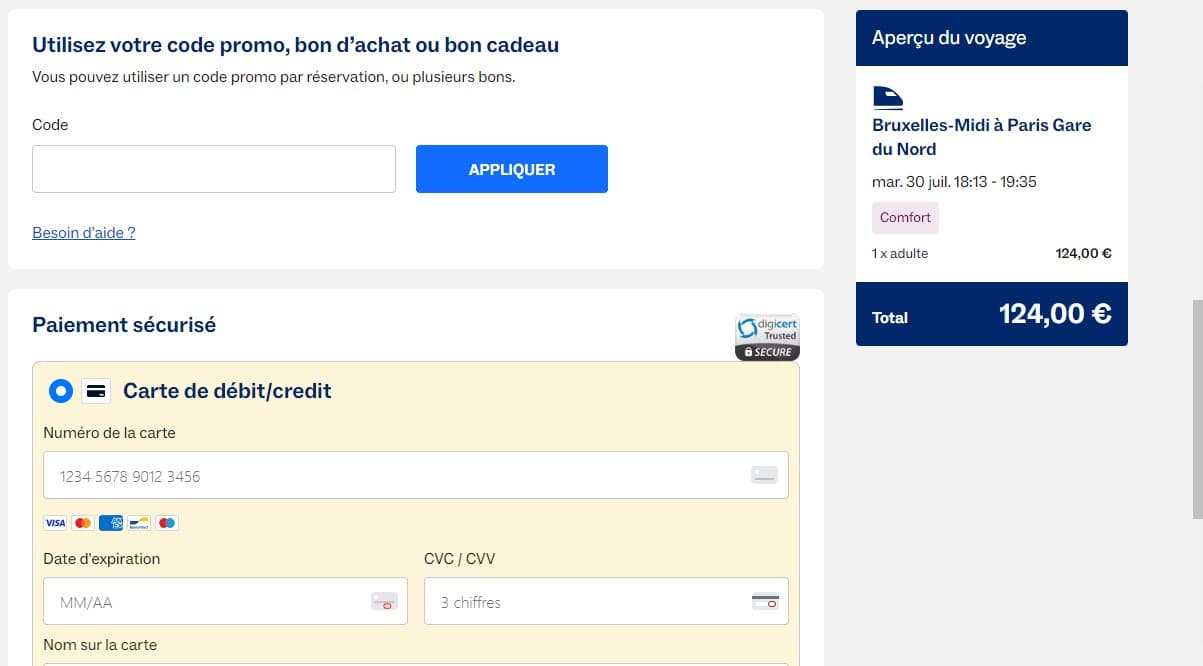The width and height of the screenshot is (1203, 666).
Task: Select the 1 x adulte row
Action: [900, 253]
